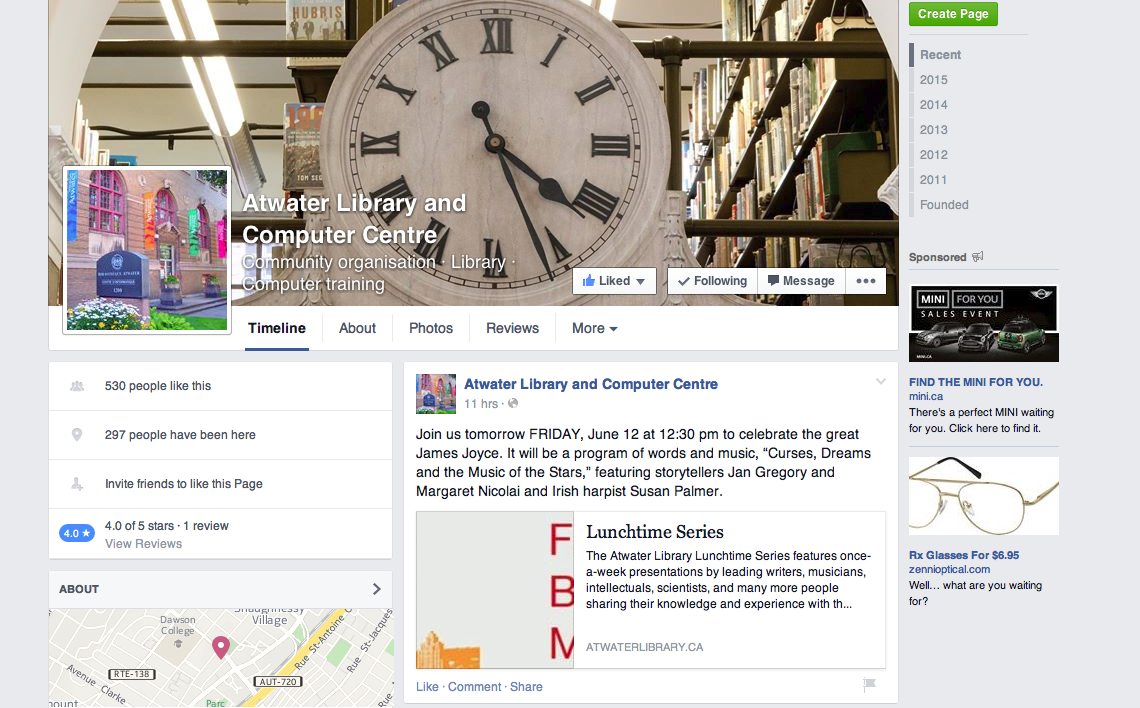Send a Message to the page
Image resolution: width=1140 pixels, height=708 pixels.
pyautogui.click(x=801, y=281)
